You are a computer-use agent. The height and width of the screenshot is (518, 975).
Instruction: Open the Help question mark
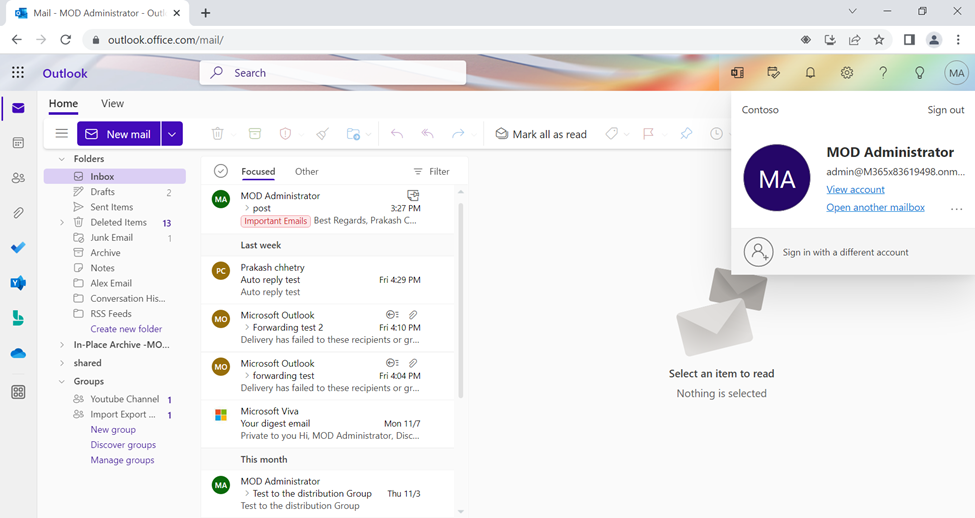click(883, 73)
